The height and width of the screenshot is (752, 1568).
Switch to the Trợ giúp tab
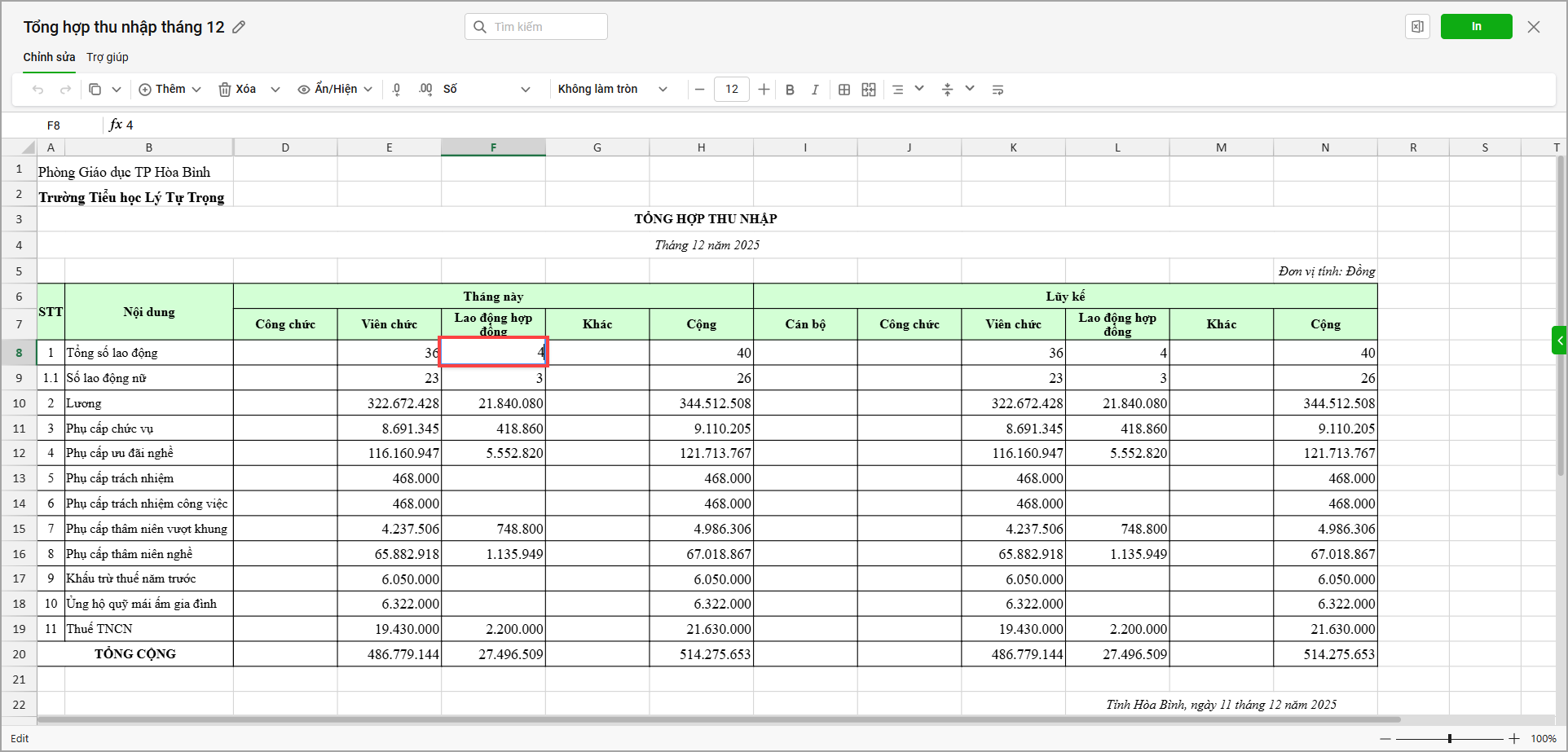108,57
